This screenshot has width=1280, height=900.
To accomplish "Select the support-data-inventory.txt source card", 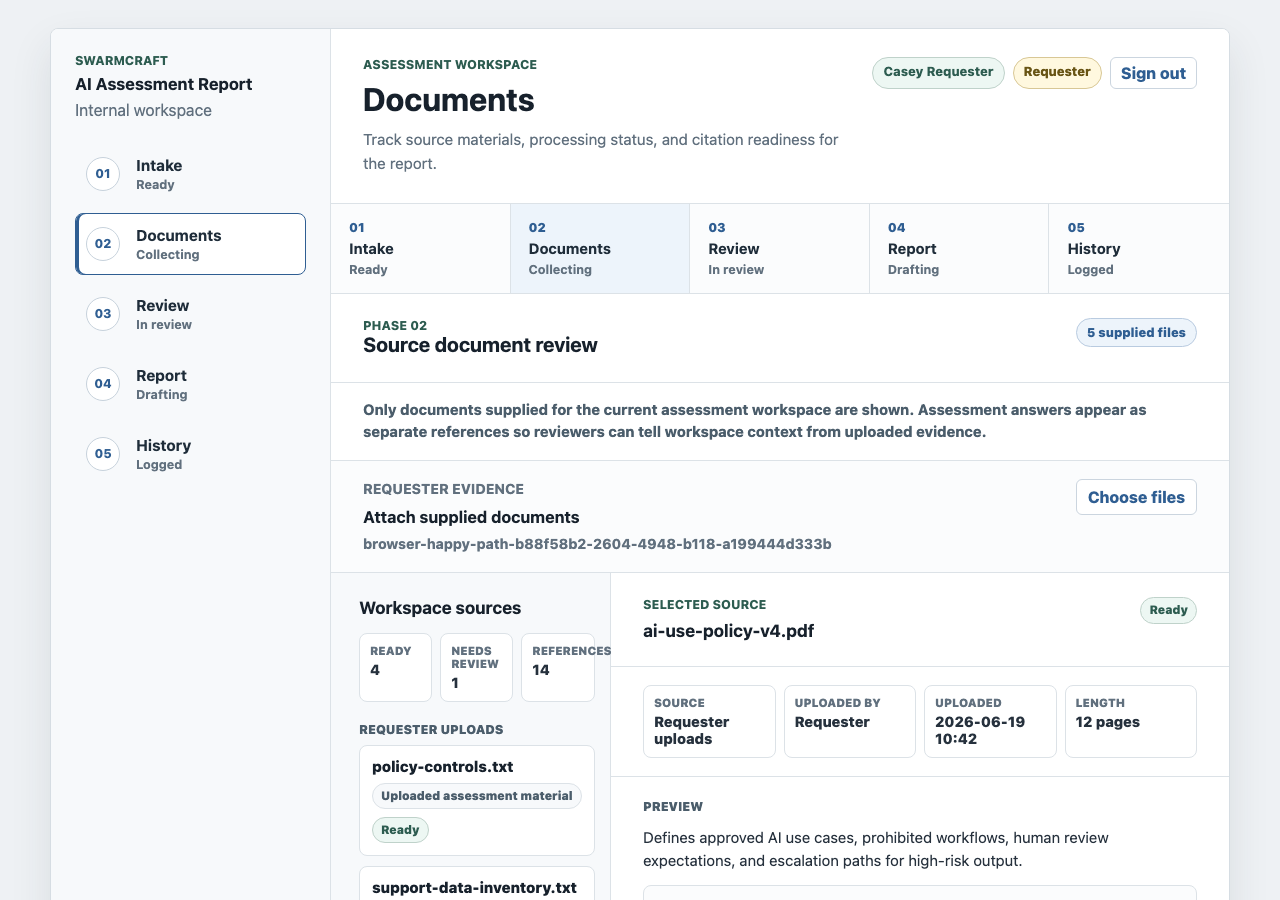I will point(477,884).
